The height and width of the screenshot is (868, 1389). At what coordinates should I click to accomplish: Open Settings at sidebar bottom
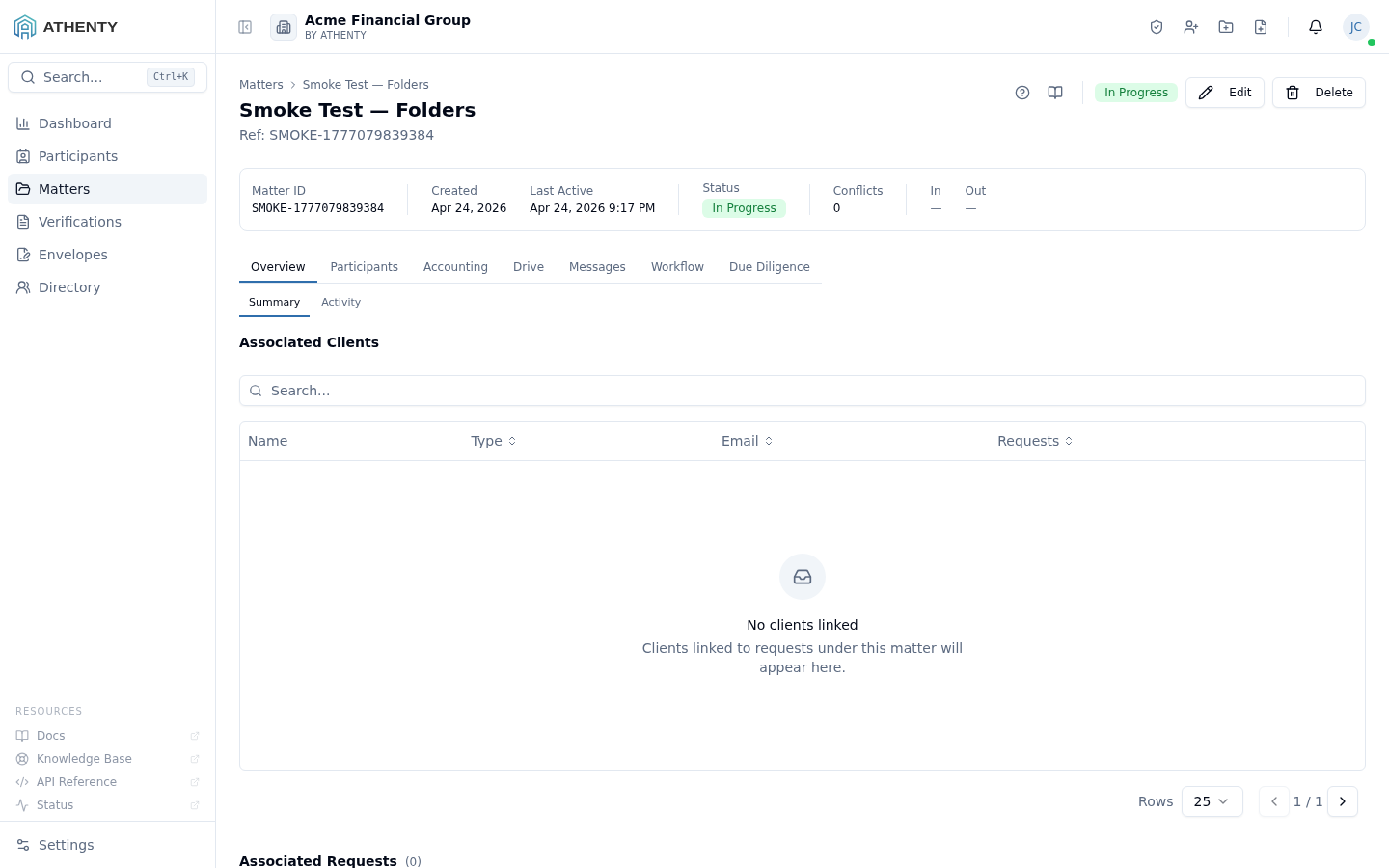[x=107, y=845]
